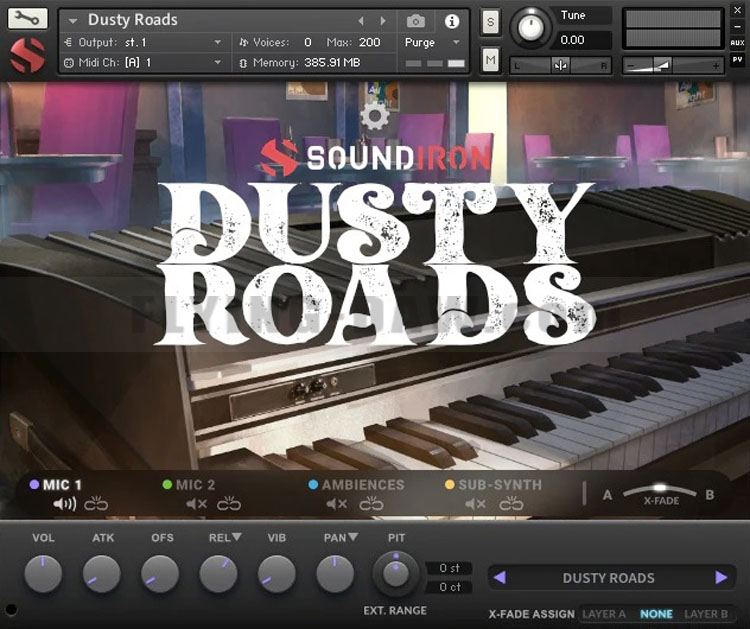Screen dimensions: 750x629
Task: Click the Tune knob
Action: tap(530, 26)
